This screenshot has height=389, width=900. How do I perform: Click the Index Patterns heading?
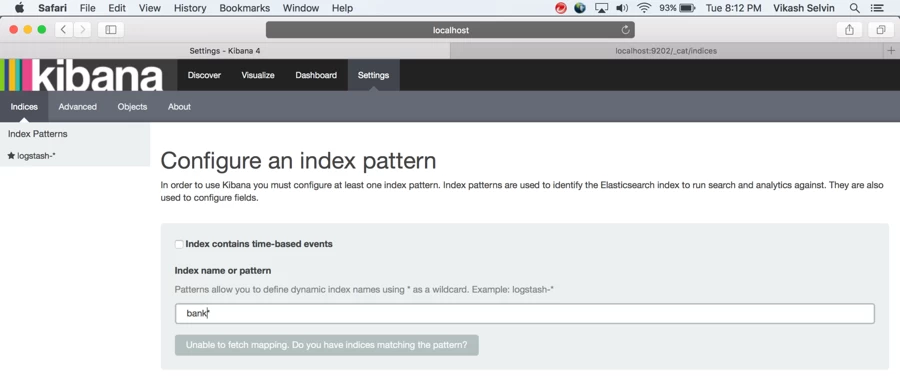tap(37, 134)
